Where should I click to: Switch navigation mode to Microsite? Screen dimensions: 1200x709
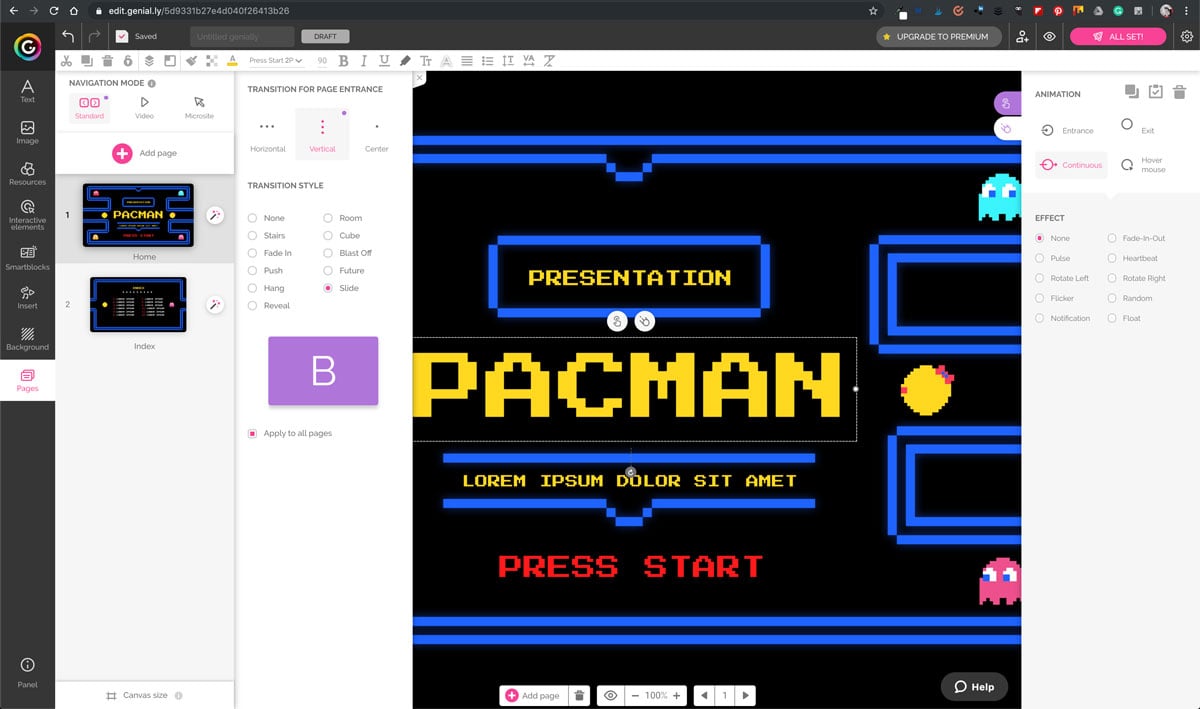199,107
